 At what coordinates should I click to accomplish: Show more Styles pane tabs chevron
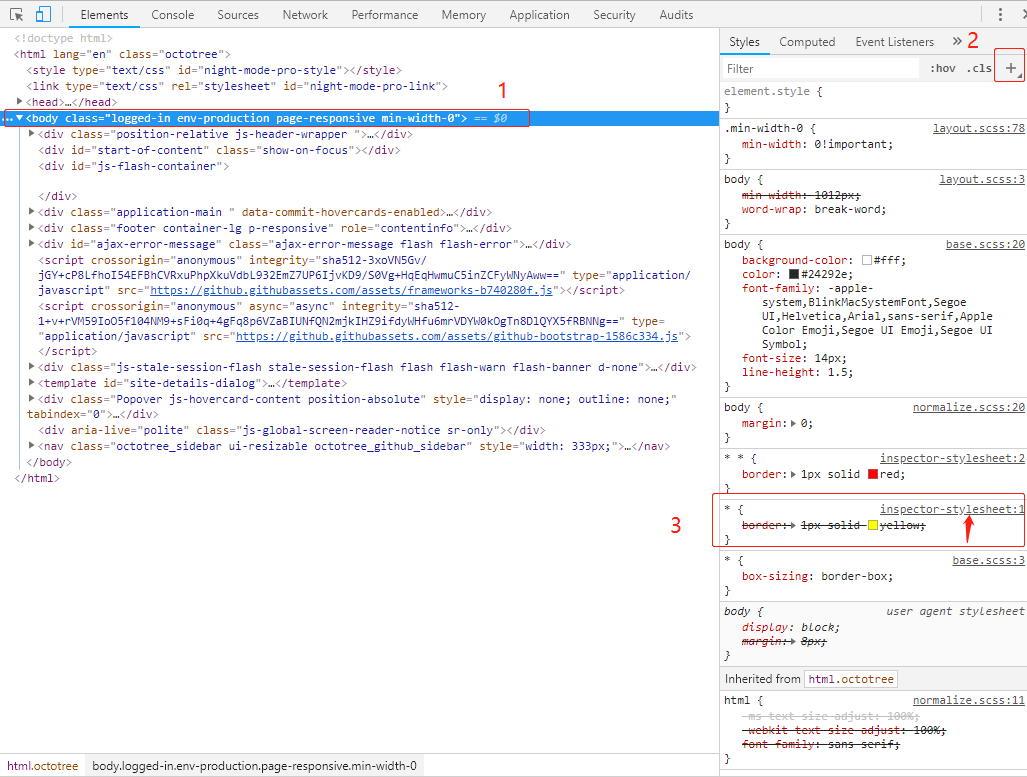tap(957, 41)
